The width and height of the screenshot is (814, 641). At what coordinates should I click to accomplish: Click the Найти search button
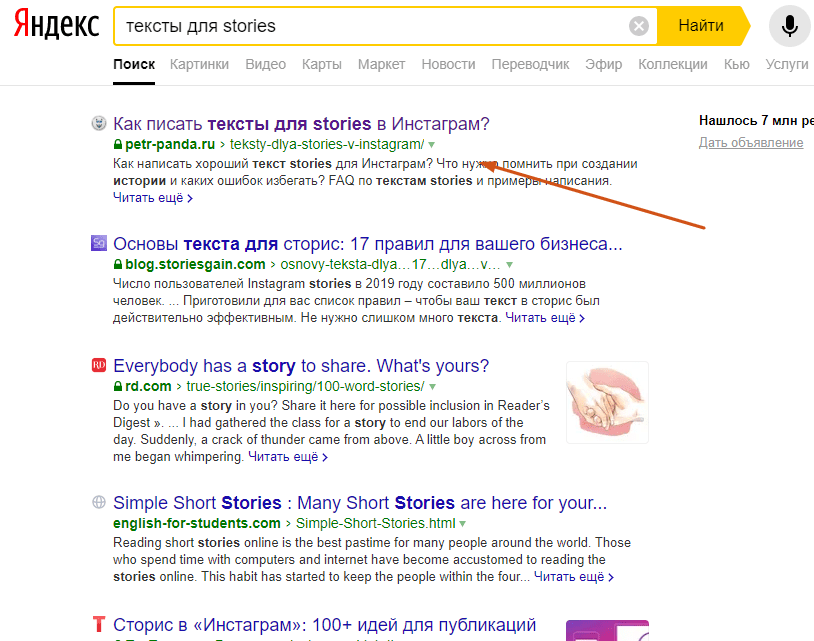point(701,25)
